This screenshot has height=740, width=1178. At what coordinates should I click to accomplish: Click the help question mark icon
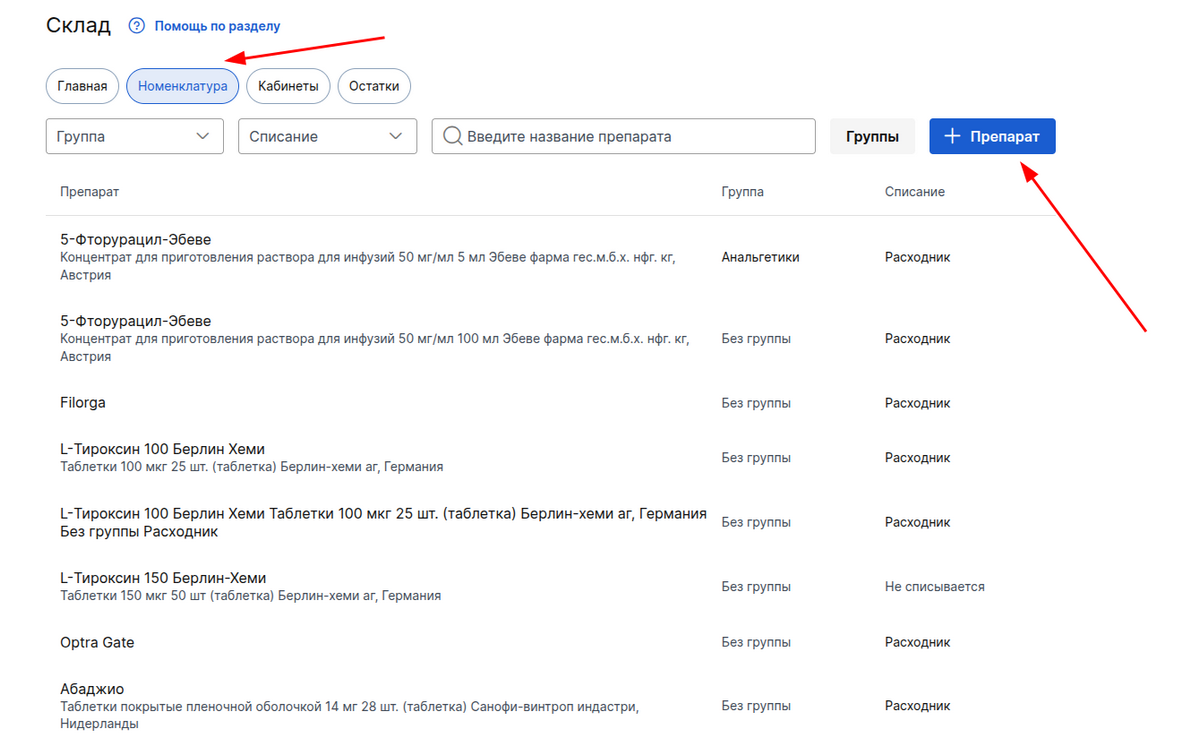point(136,26)
